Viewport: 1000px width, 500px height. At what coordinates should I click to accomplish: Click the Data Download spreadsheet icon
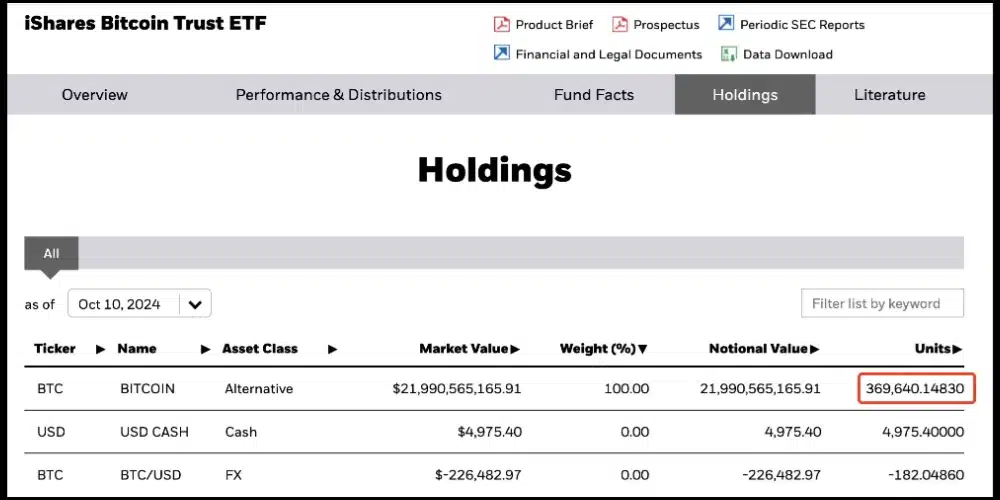click(729, 54)
